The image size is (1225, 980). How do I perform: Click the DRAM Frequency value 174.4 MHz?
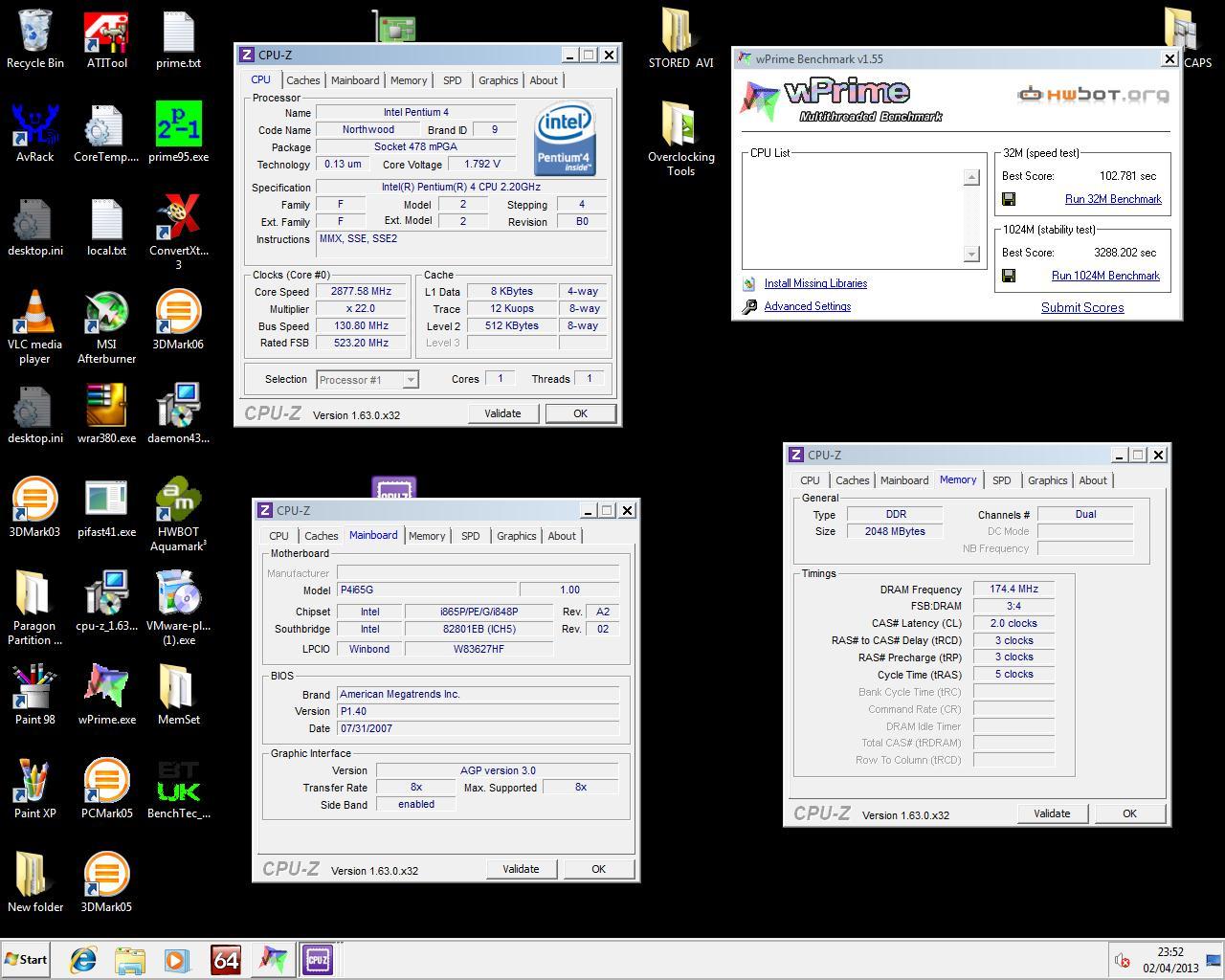click(x=1013, y=590)
